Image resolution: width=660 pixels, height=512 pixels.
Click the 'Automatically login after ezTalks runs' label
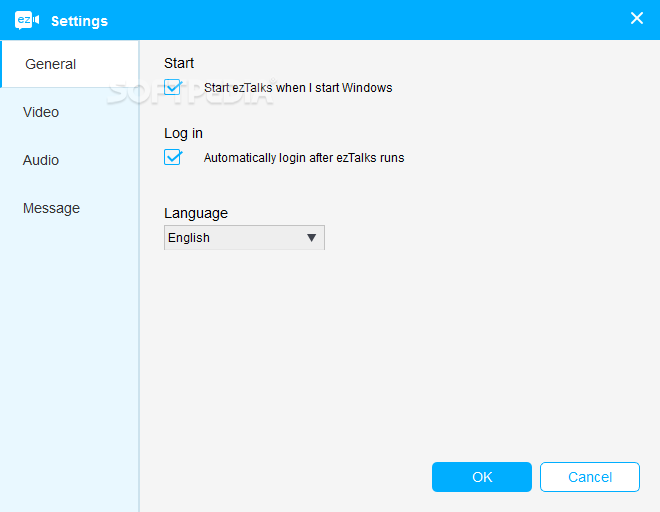click(x=304, y=157)
